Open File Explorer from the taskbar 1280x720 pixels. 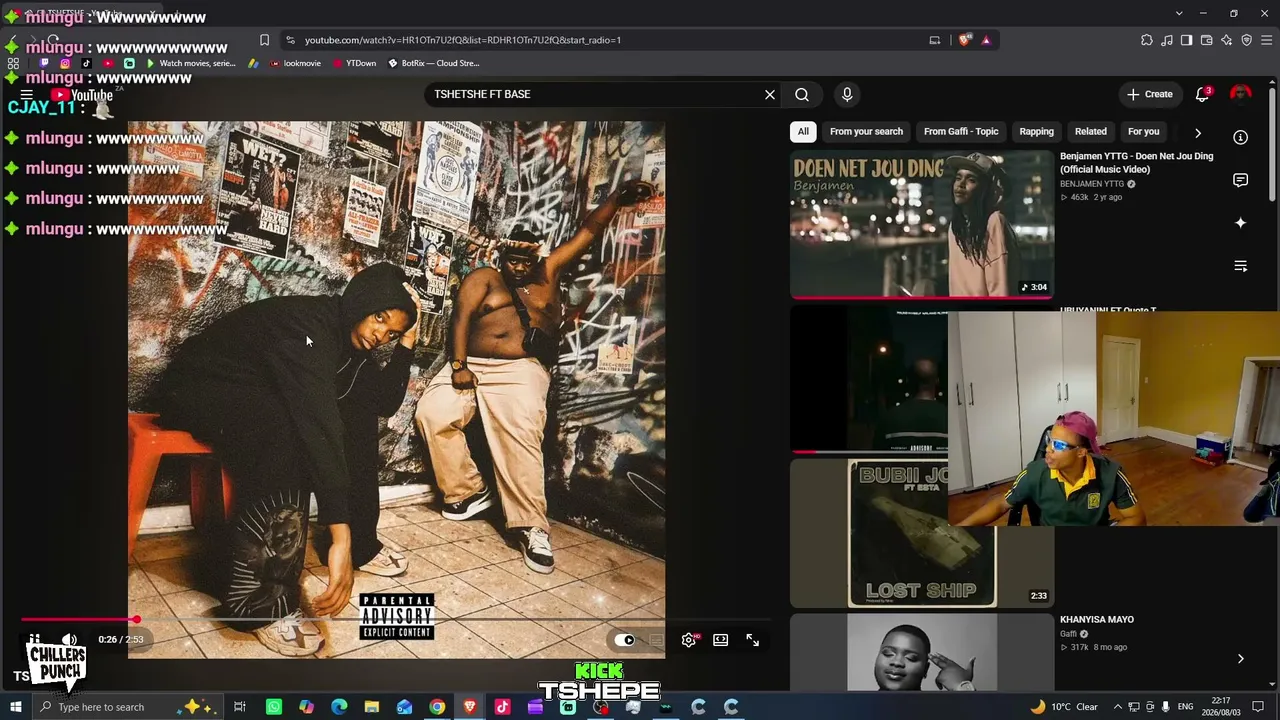coord(371,707)
